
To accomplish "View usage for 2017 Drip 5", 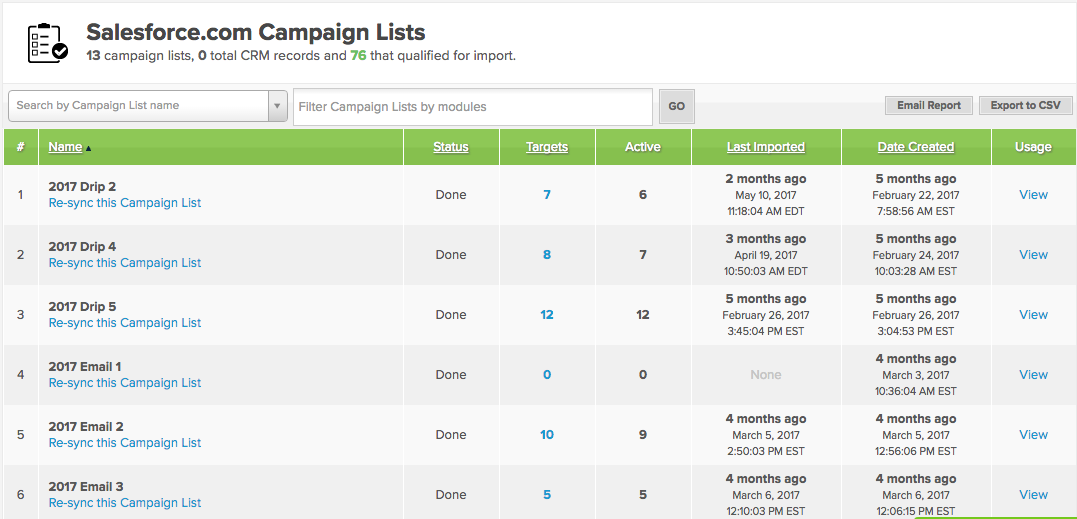I will coord(1033,314).
